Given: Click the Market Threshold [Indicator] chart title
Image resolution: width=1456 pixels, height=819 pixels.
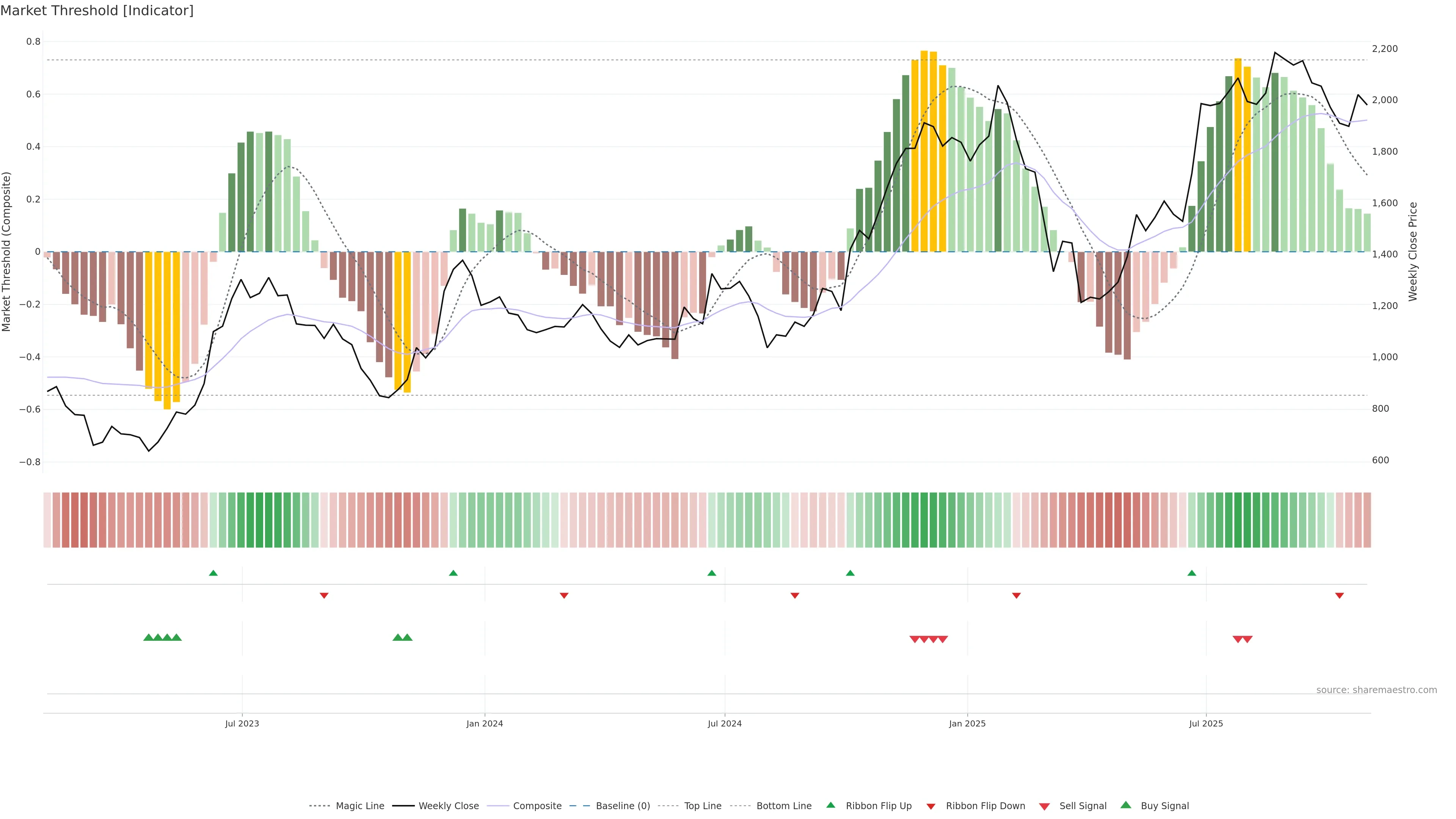Looking at the screenshot, I should tap(97, 11).
